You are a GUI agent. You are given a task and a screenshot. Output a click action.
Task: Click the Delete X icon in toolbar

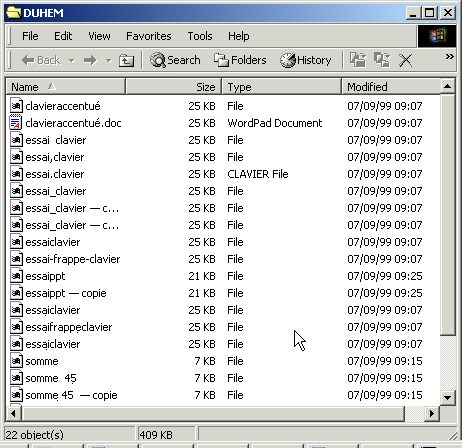[406, 60]
